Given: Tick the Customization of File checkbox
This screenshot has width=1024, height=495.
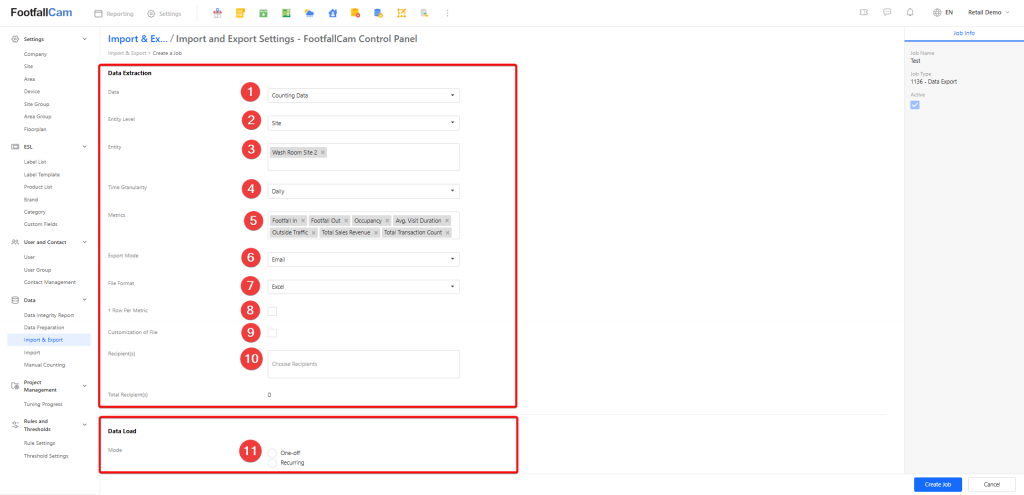Looking at the screenshot, I should point(272,333).
